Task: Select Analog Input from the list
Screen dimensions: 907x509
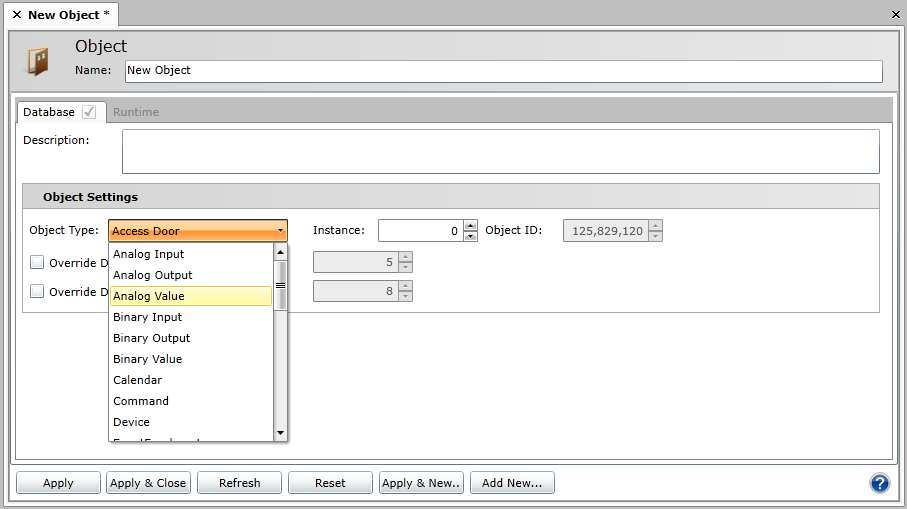Action: pos(190,254)
